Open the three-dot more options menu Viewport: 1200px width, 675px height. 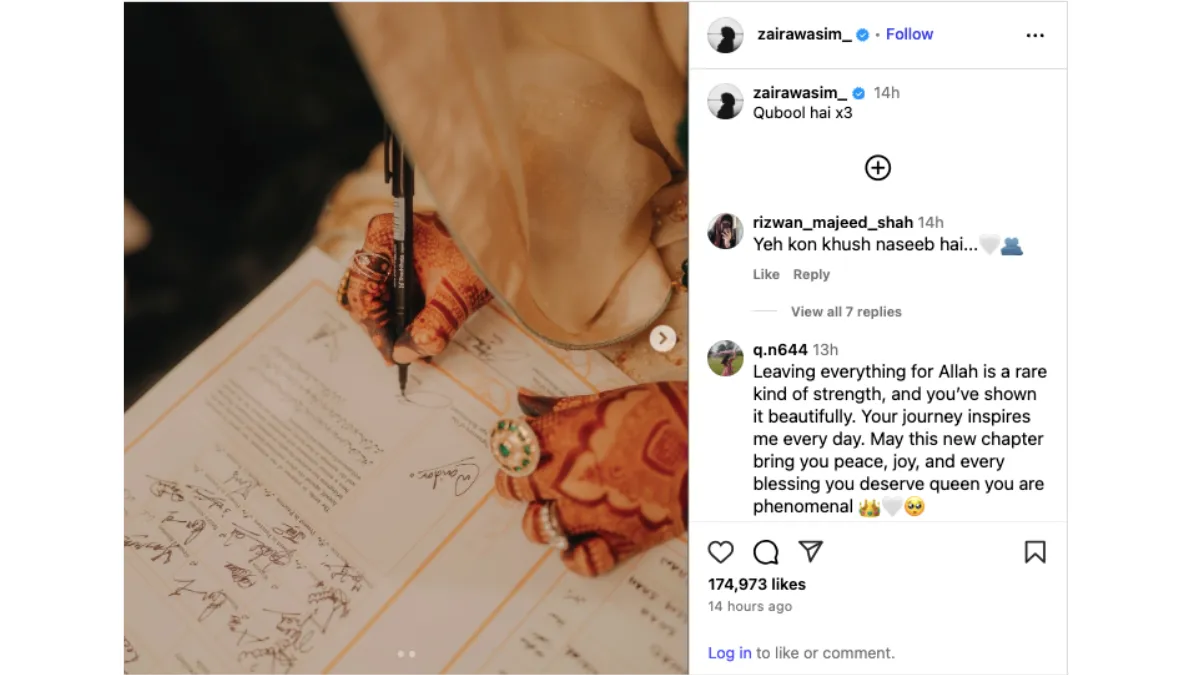[1035, 35]
